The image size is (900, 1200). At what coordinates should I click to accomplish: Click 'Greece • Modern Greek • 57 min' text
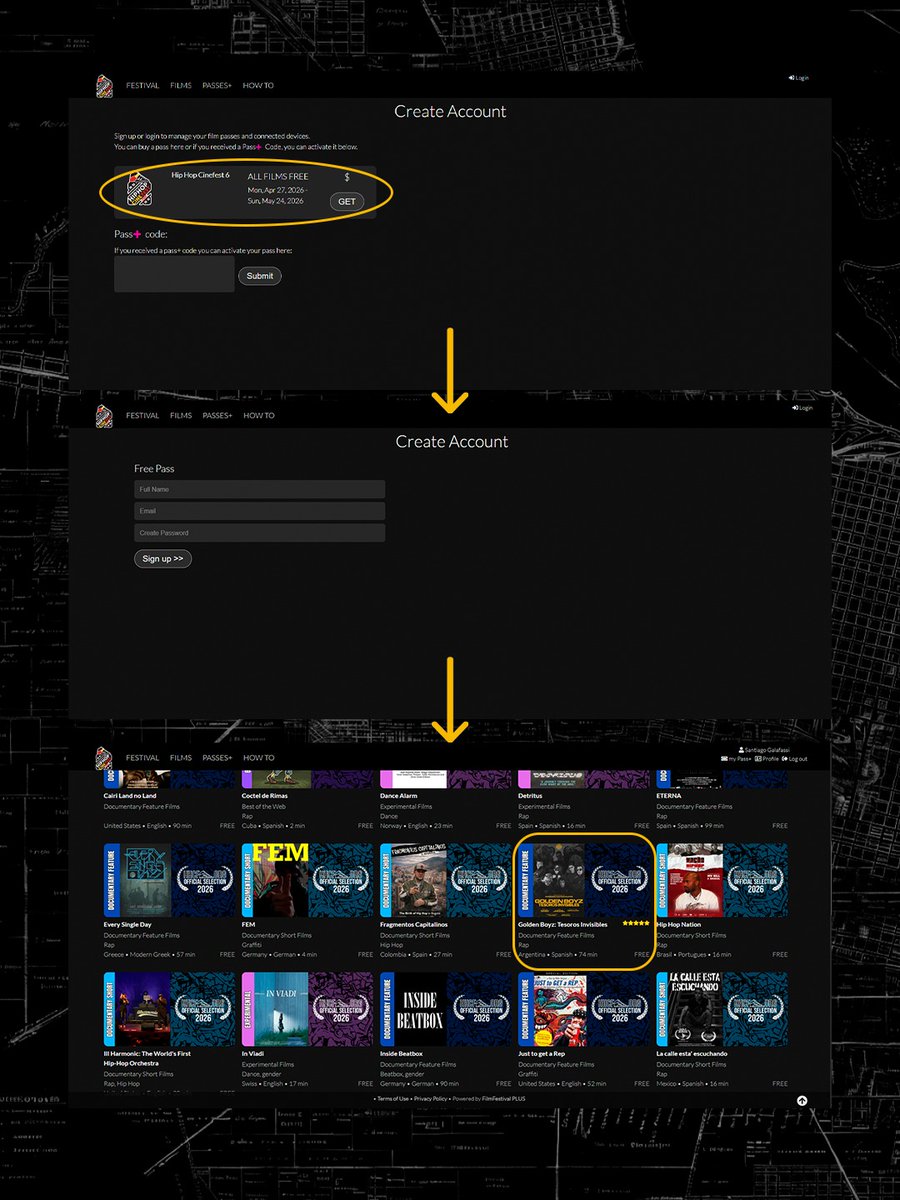[149, 955]
